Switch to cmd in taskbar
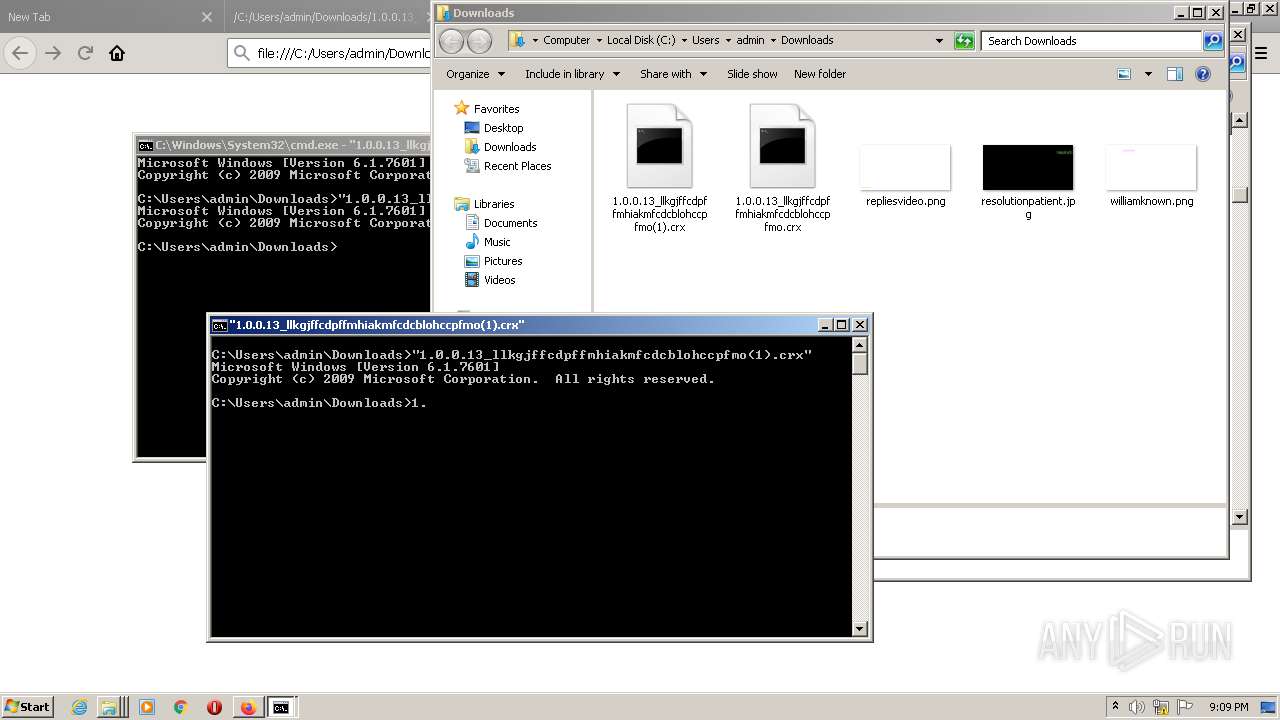The height and width of the screenshot is (720, 1280). (x=281, y=707)
